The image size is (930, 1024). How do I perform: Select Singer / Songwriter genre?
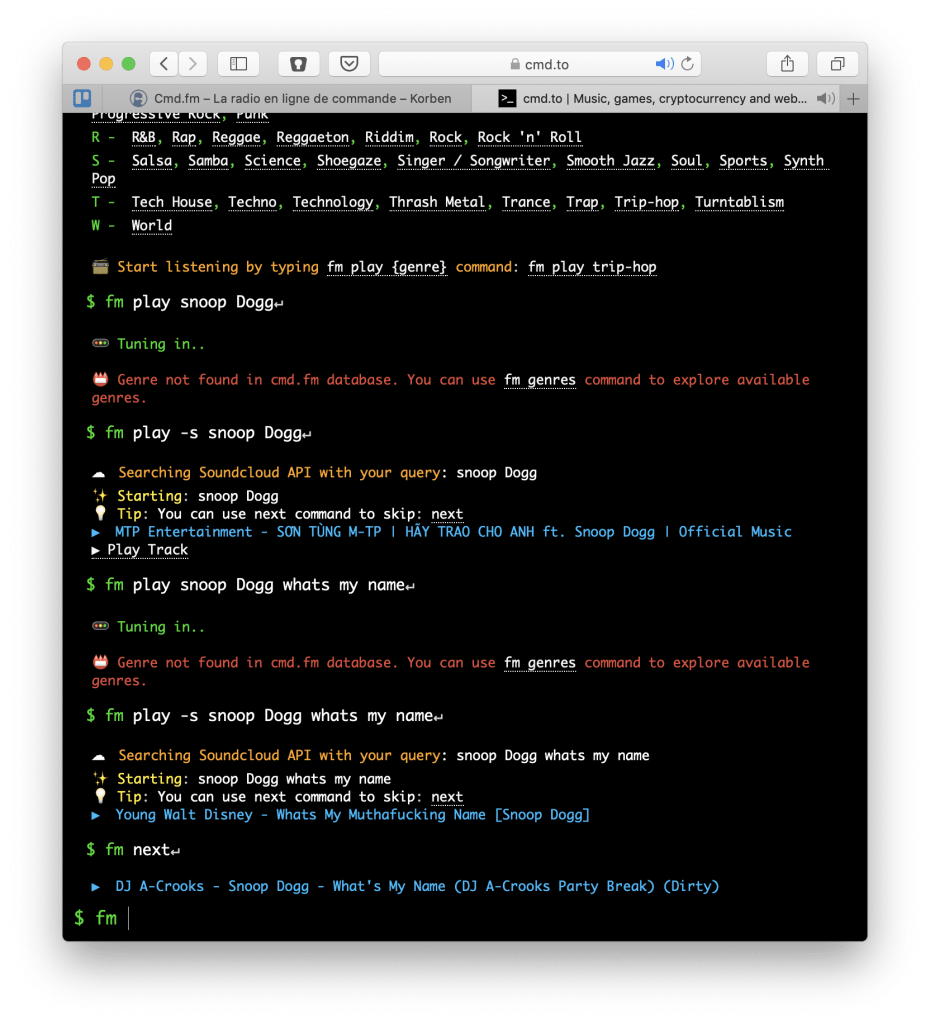tap(473, 161)
